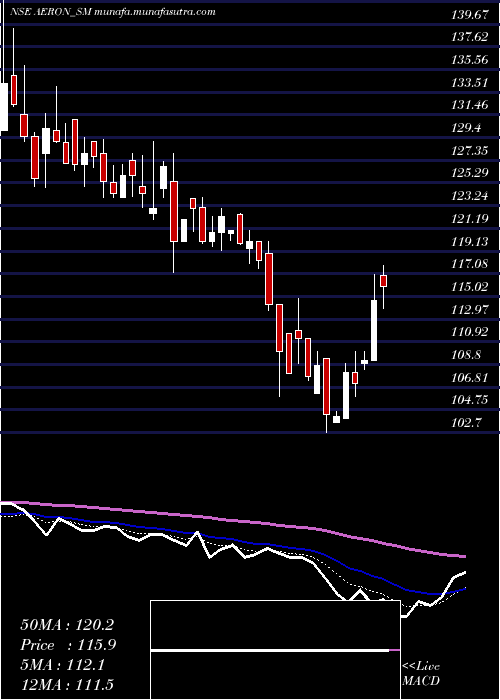Click the 108.8 price axis label
This screenshot has height=700, width=500.
467,355
